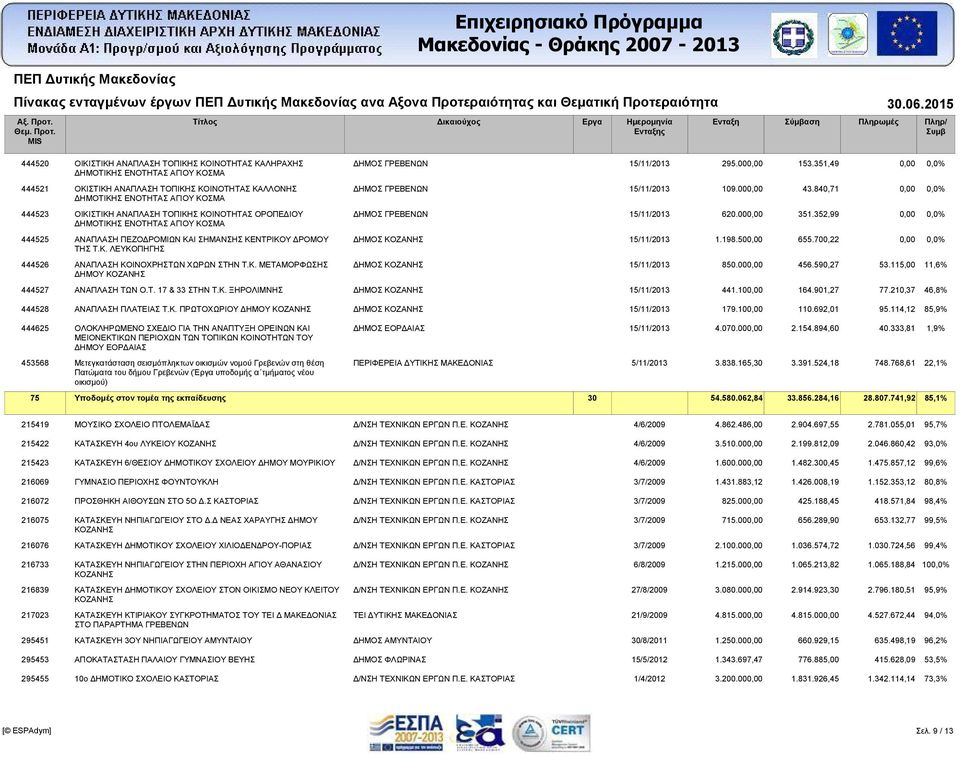Click the percentage "99,6%"
Screen dimensions: 960x758
[936, 463]
